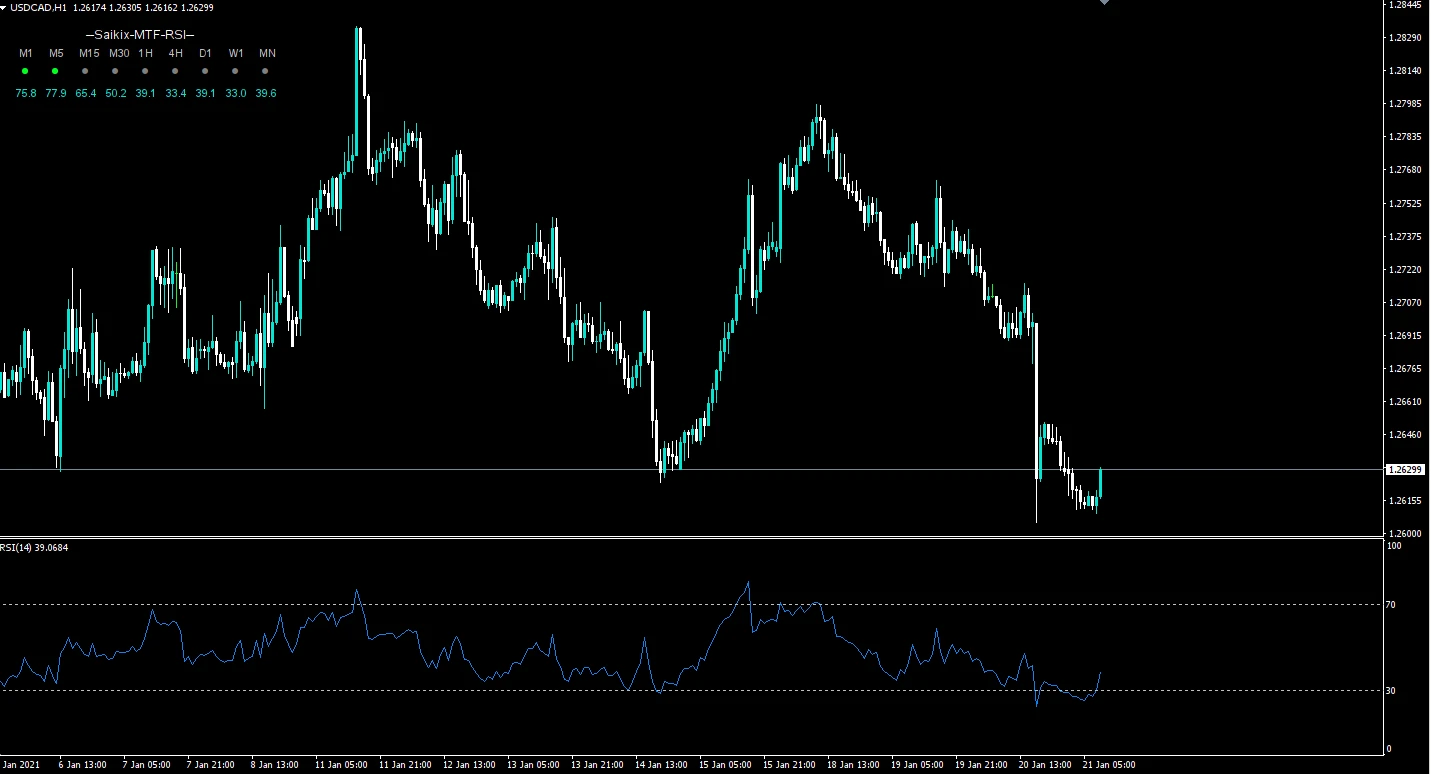Click the gray M30 RSI status dot
This screenshot has height=774, width=1431.
[x=115, y=72]
